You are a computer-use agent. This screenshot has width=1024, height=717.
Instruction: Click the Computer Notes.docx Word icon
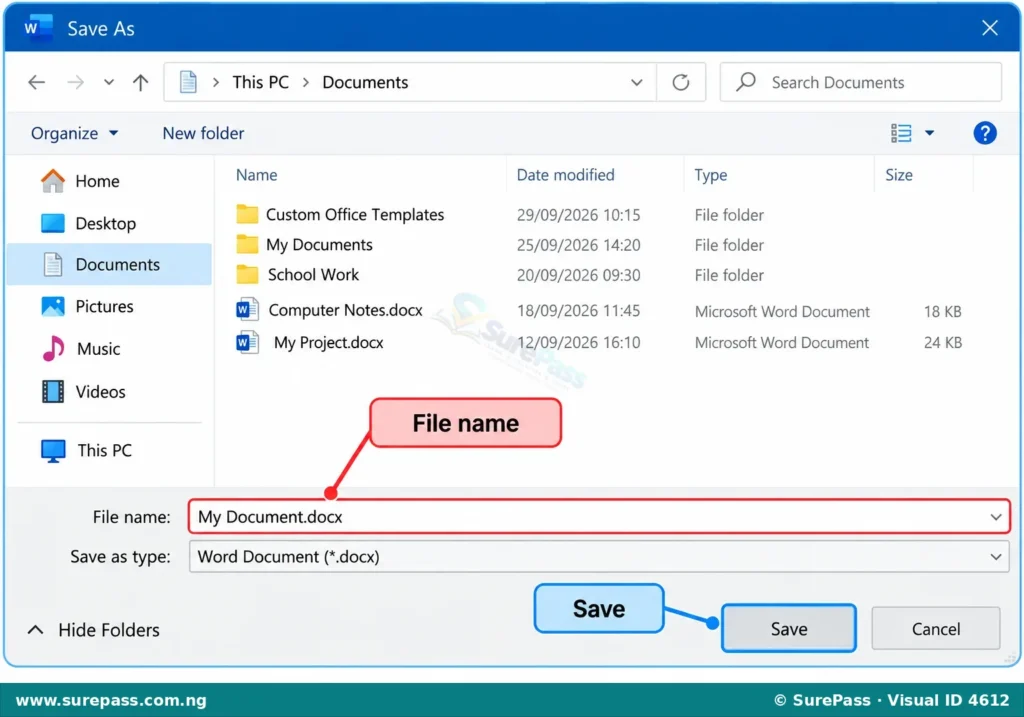click(x=247, y=309)
